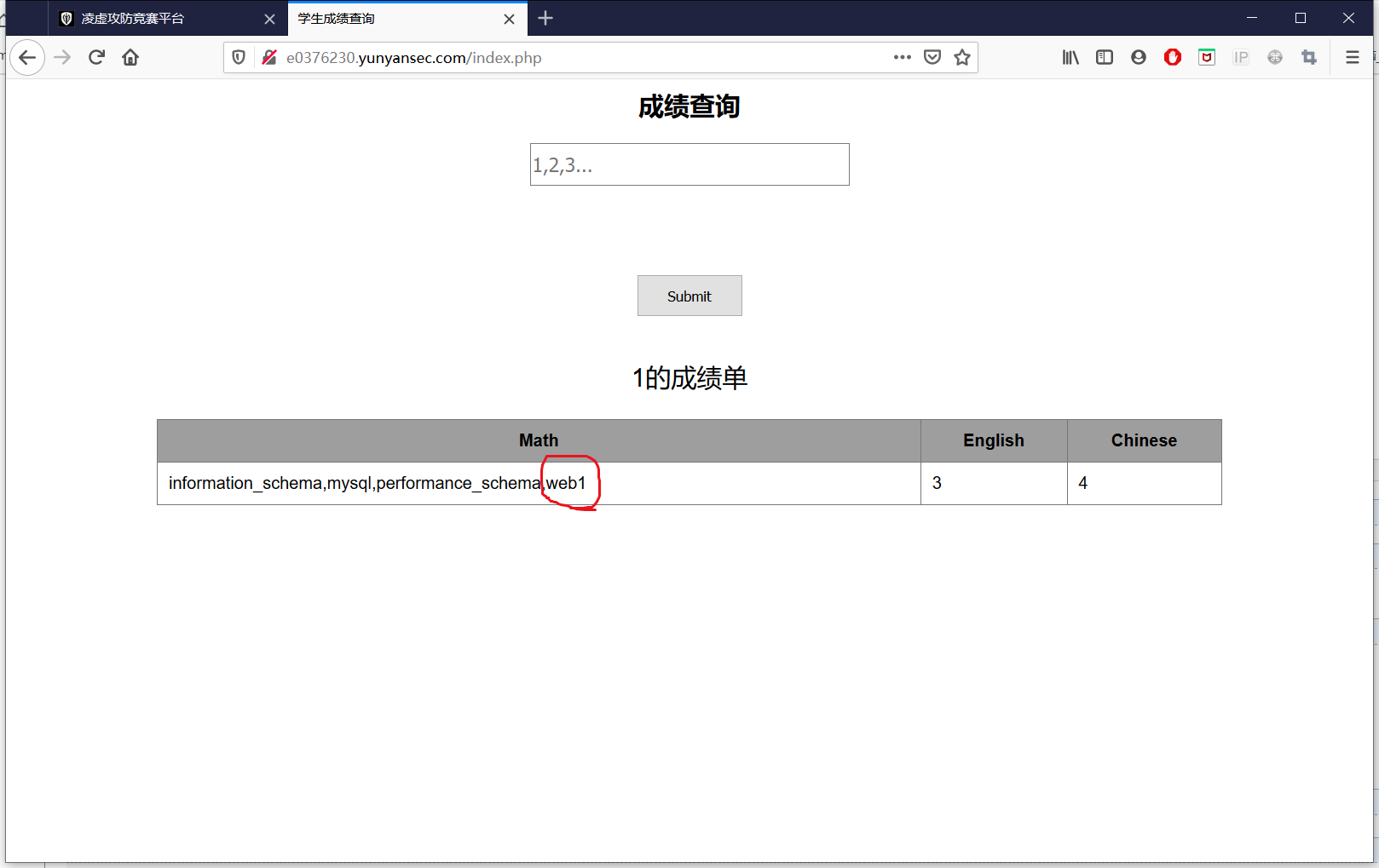1379x868 pixels.
Task: Click the 1的成绩单 heading
Action: click(689, 377)
